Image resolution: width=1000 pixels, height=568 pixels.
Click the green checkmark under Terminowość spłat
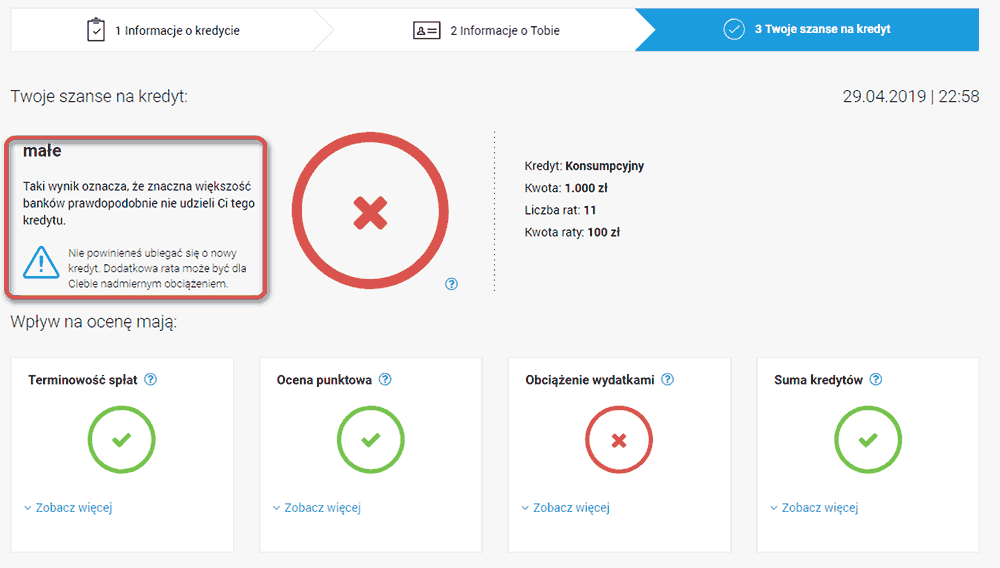tap(121, 439)
